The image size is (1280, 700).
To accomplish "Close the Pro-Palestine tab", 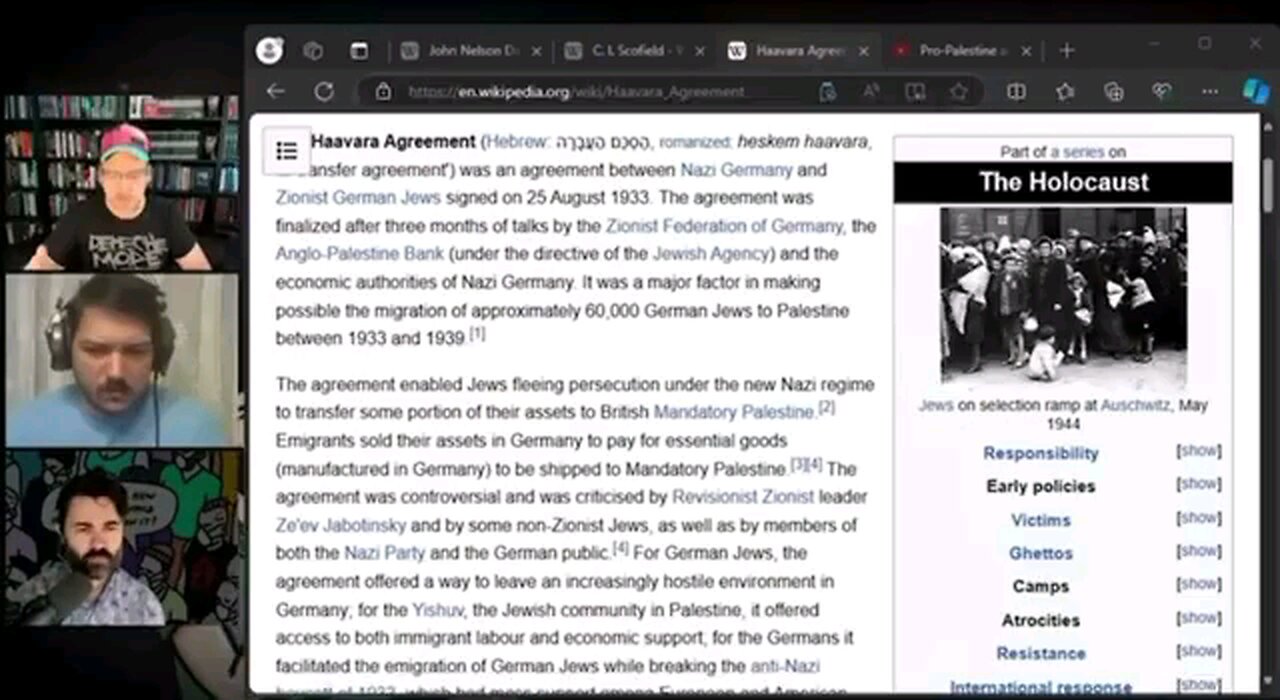I will [x=1025, y=51].
